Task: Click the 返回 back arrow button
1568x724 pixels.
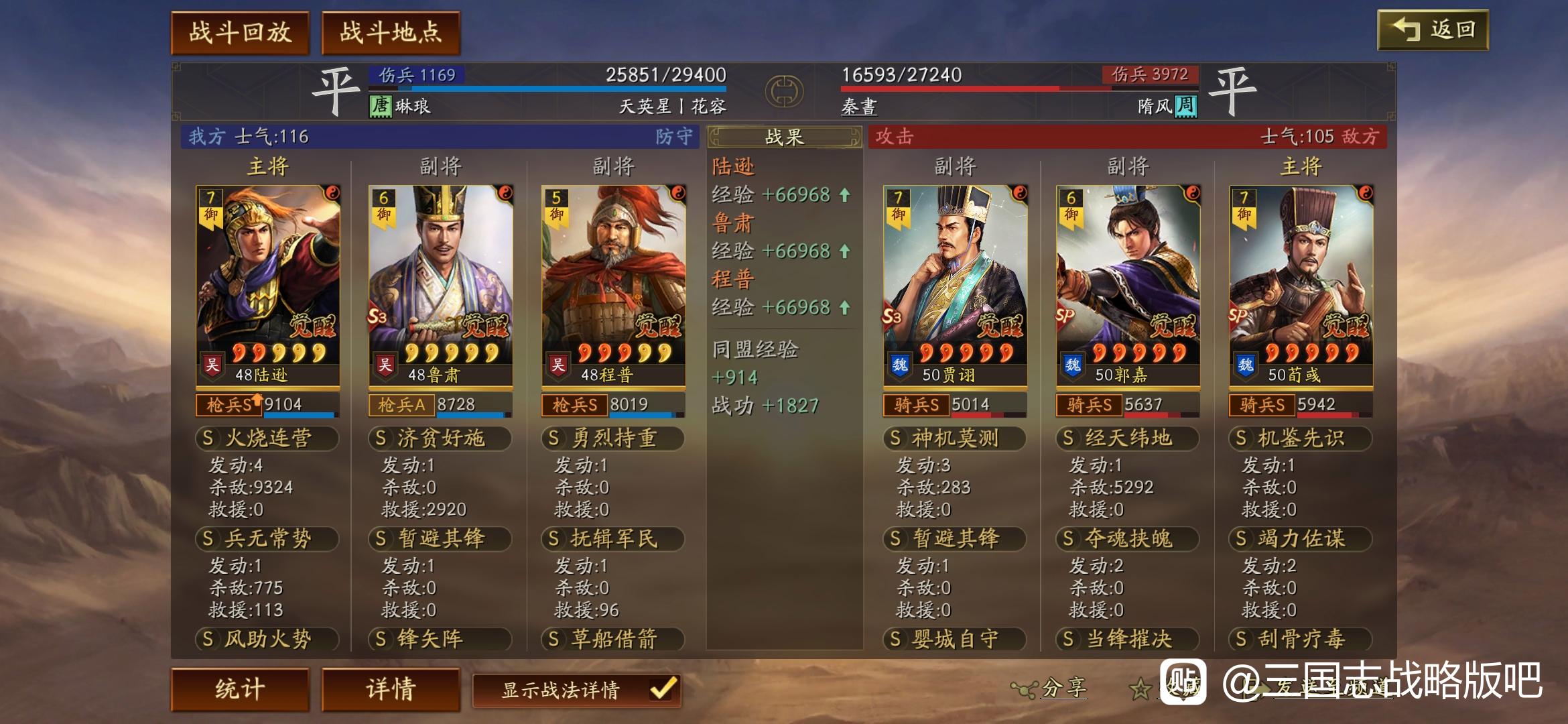Action: (x=1433, y=30)
